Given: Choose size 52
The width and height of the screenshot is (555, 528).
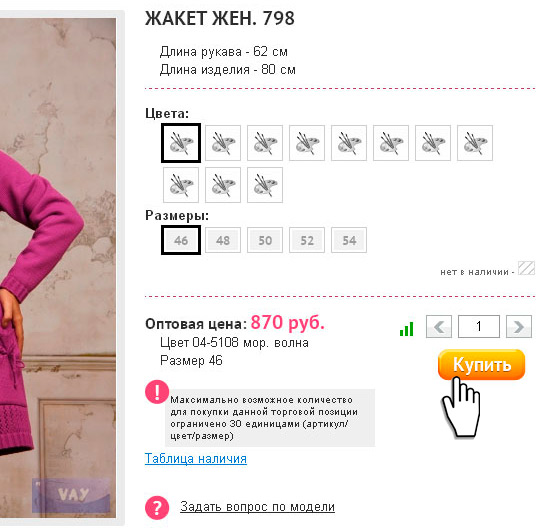Looking at the screenshot, I should [307, 240].
